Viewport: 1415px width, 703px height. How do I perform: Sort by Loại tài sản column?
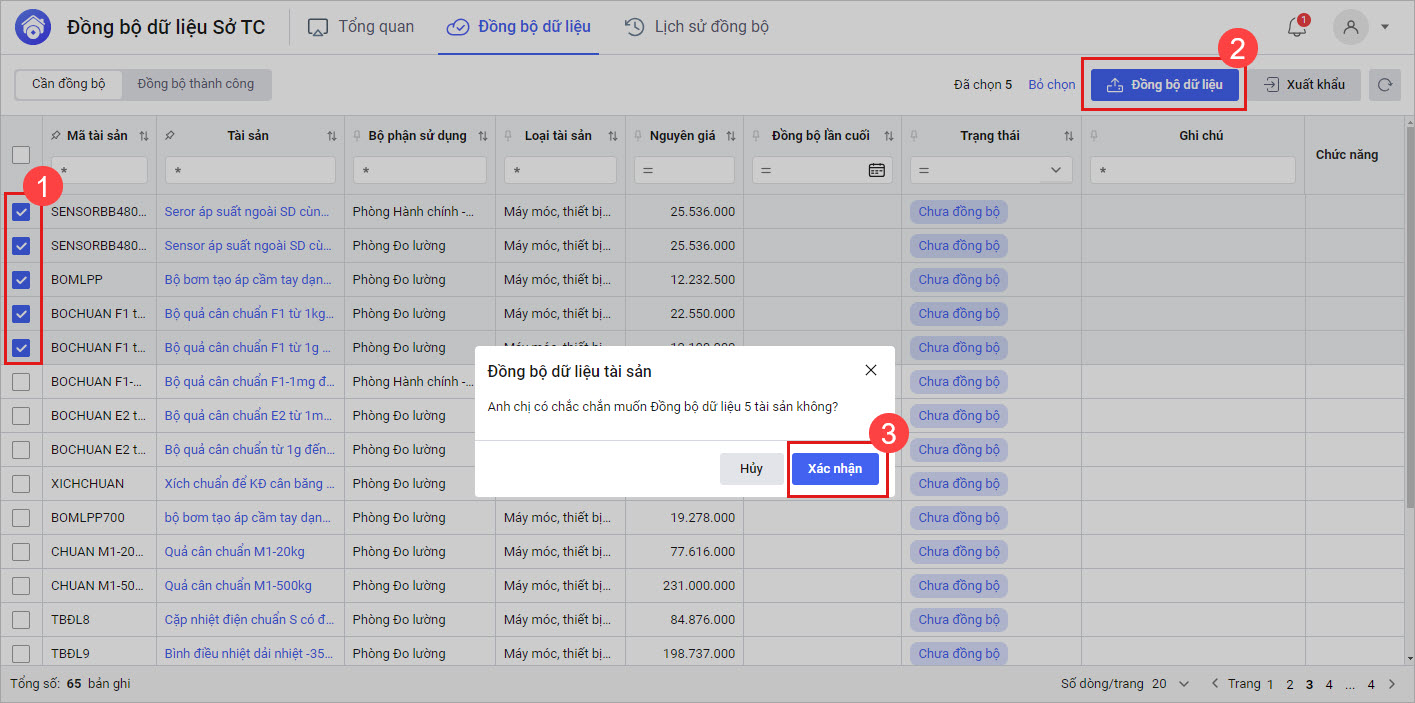(613, 136)
